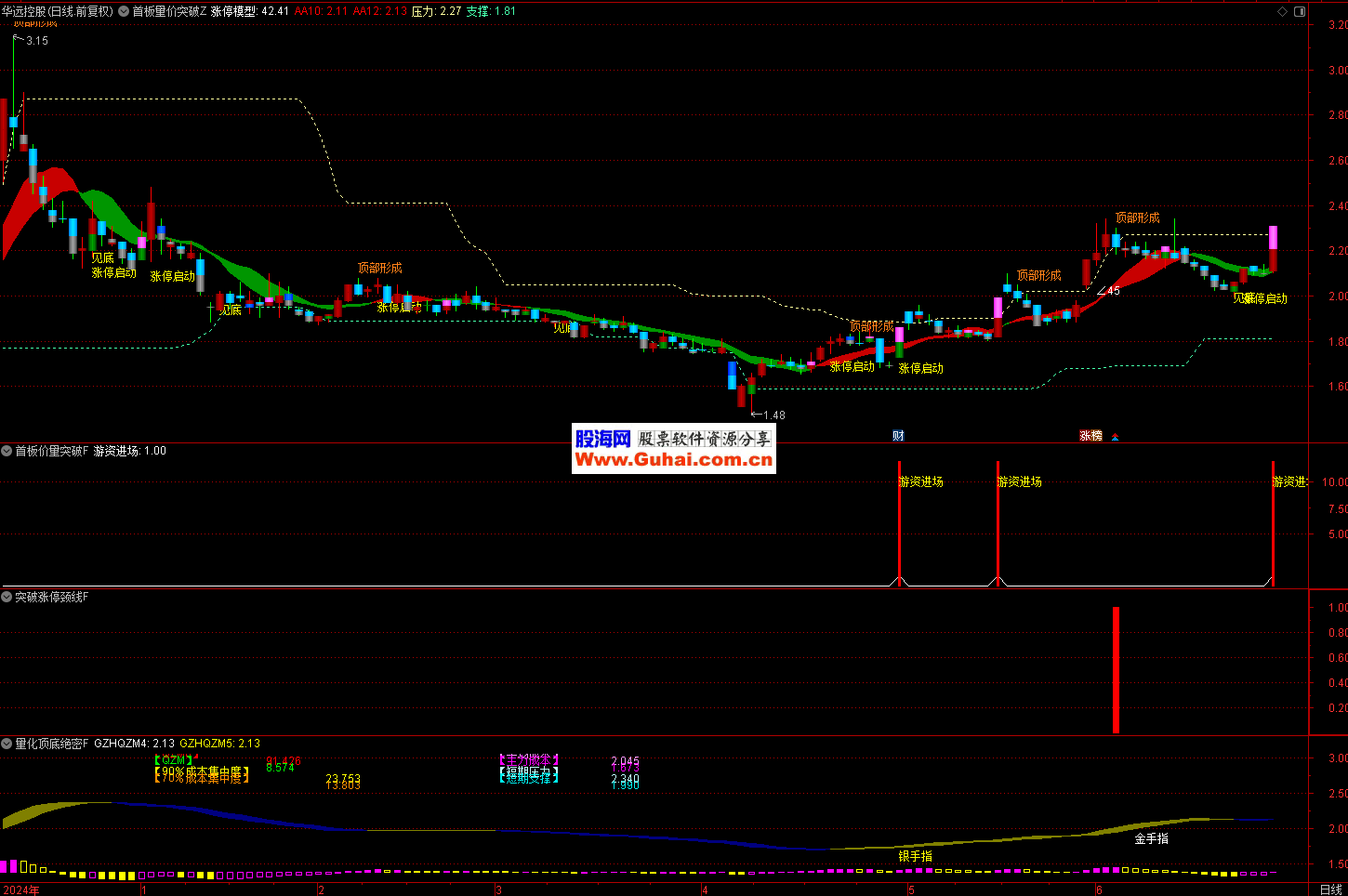Click the 涨停模型: 42.41 value
The image size is (1348, 896).
pyautogui.click(x=250, y=11)
